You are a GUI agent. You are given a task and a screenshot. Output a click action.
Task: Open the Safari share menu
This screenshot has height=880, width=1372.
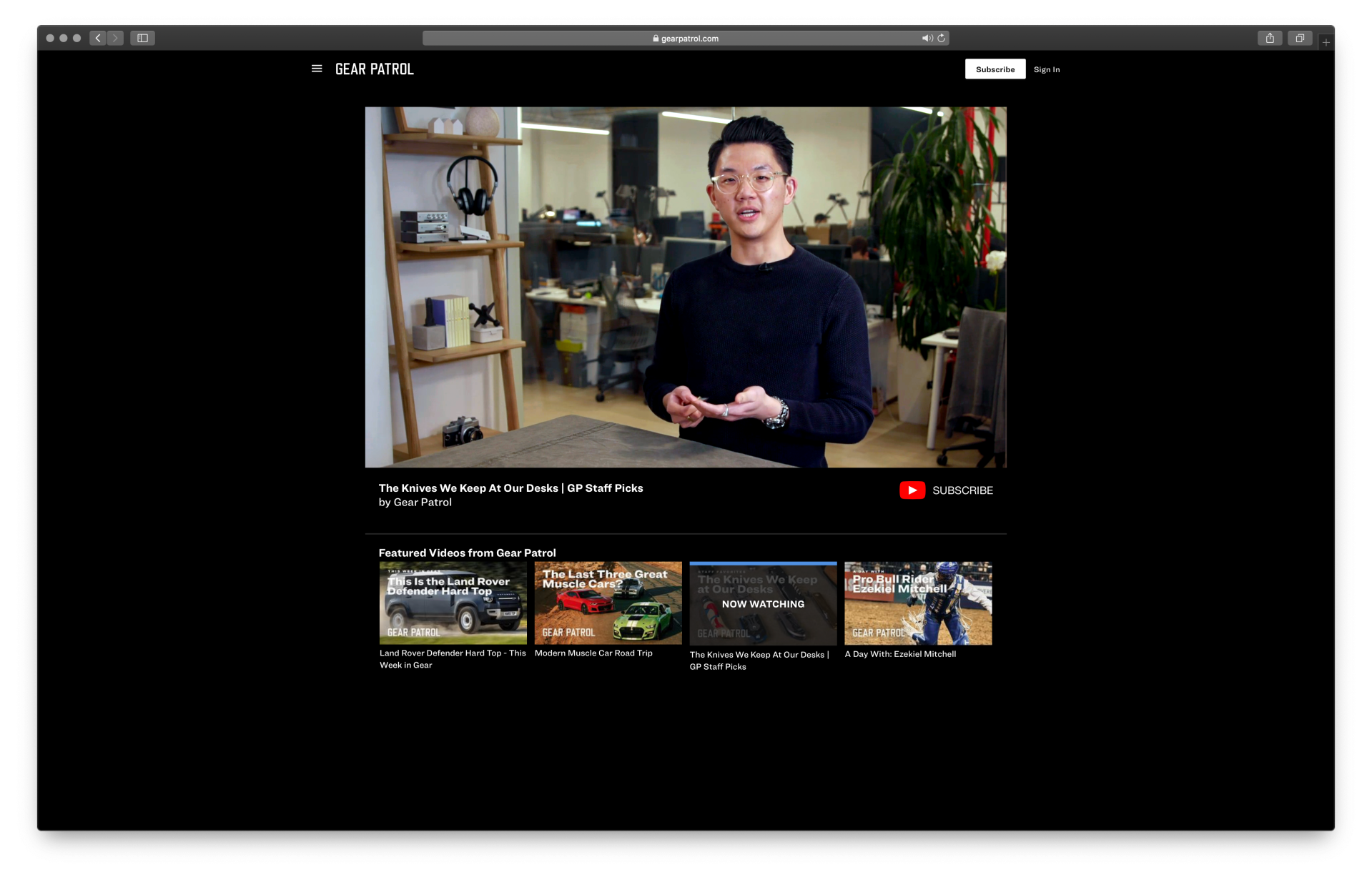click(x=1270, y=38)
